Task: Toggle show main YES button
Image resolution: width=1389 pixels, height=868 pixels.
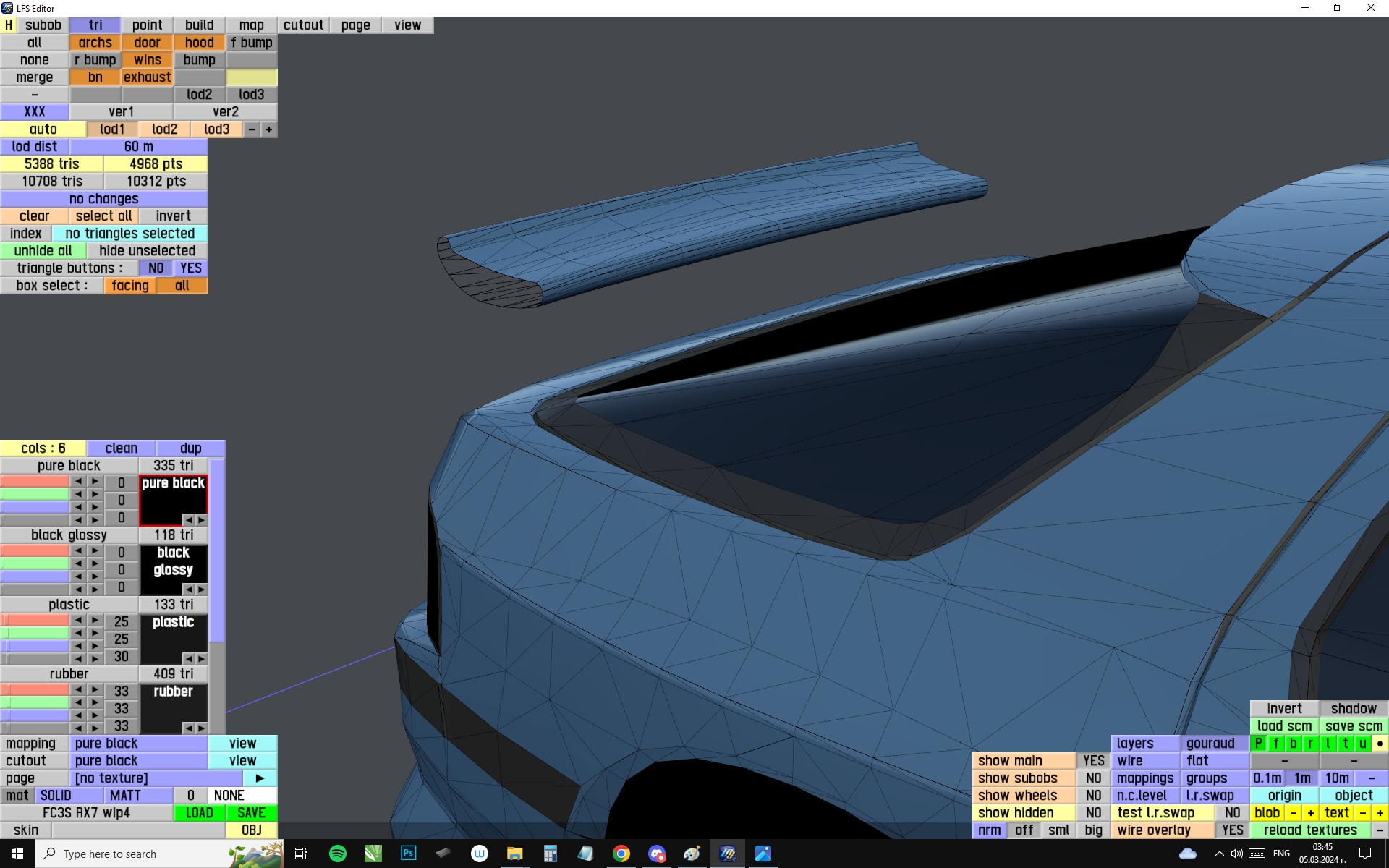Action: pyautogui.click(x=1093, y=761)
